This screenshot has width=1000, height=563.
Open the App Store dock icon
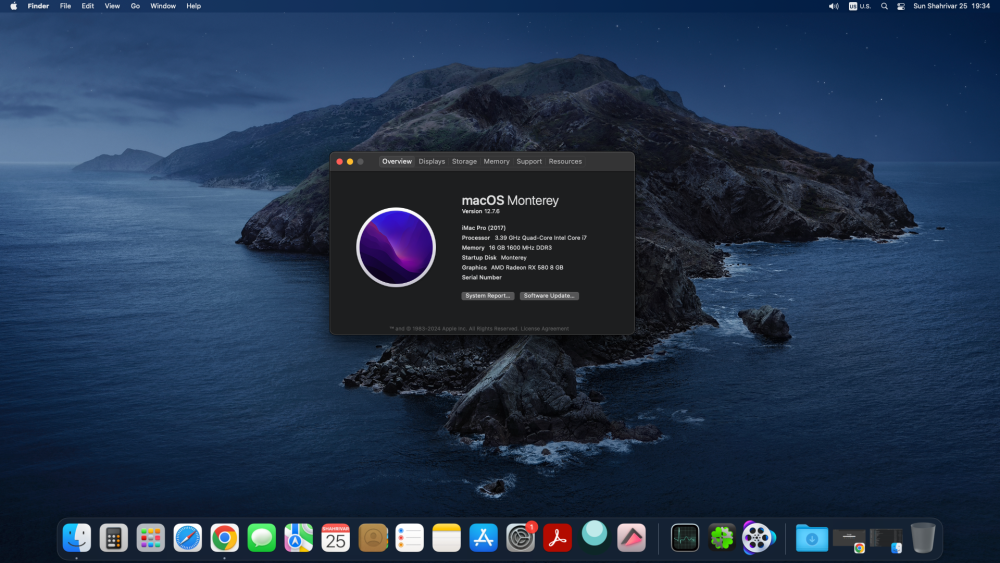tap(483, 537)
